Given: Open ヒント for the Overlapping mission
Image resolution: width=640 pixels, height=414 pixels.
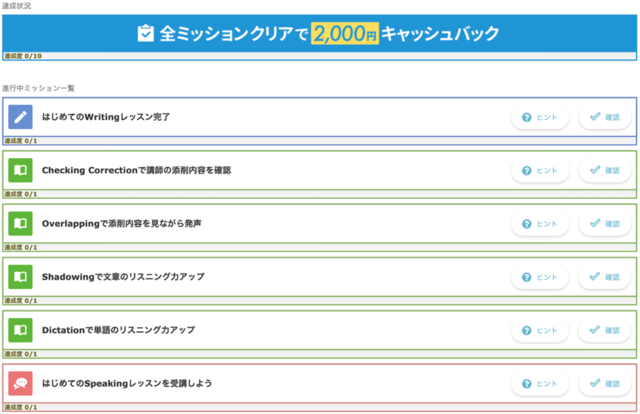Looking at the screenshot, I should (x=540, y=223).
